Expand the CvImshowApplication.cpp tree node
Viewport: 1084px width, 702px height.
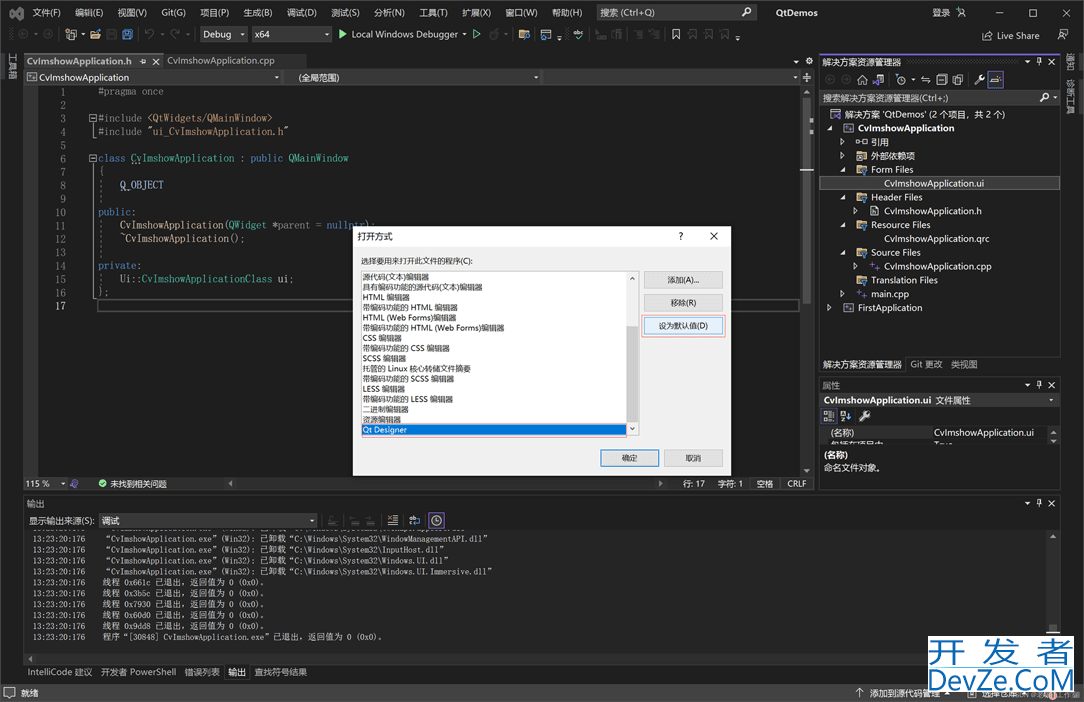[x=856, y=266]
